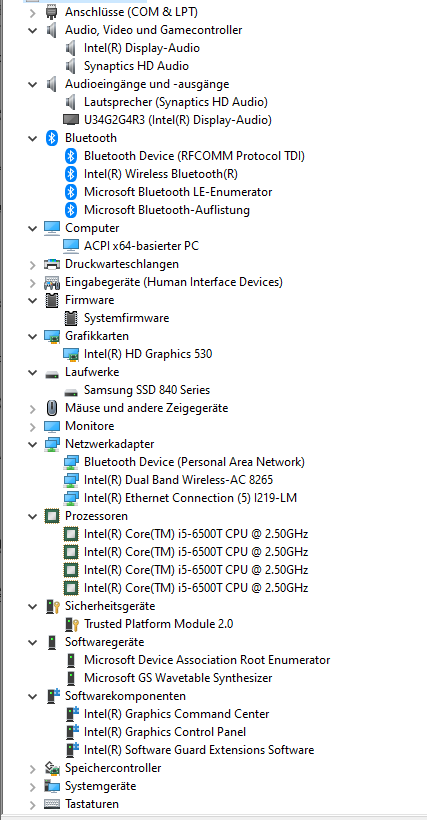Click the Prozessoren category icon
427x820 pixels.
tap(51, 516)
